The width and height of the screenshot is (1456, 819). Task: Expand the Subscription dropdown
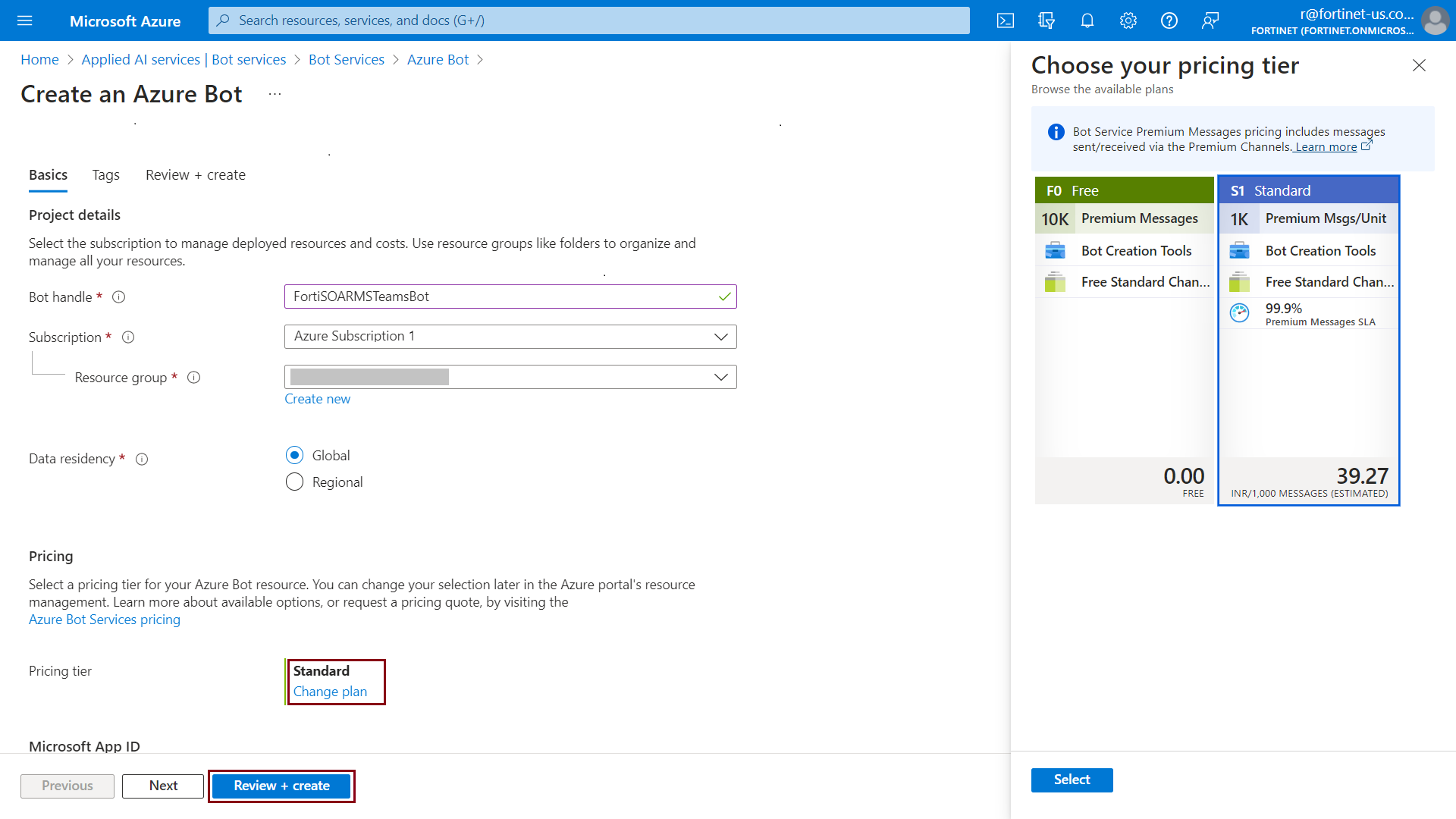510,337
